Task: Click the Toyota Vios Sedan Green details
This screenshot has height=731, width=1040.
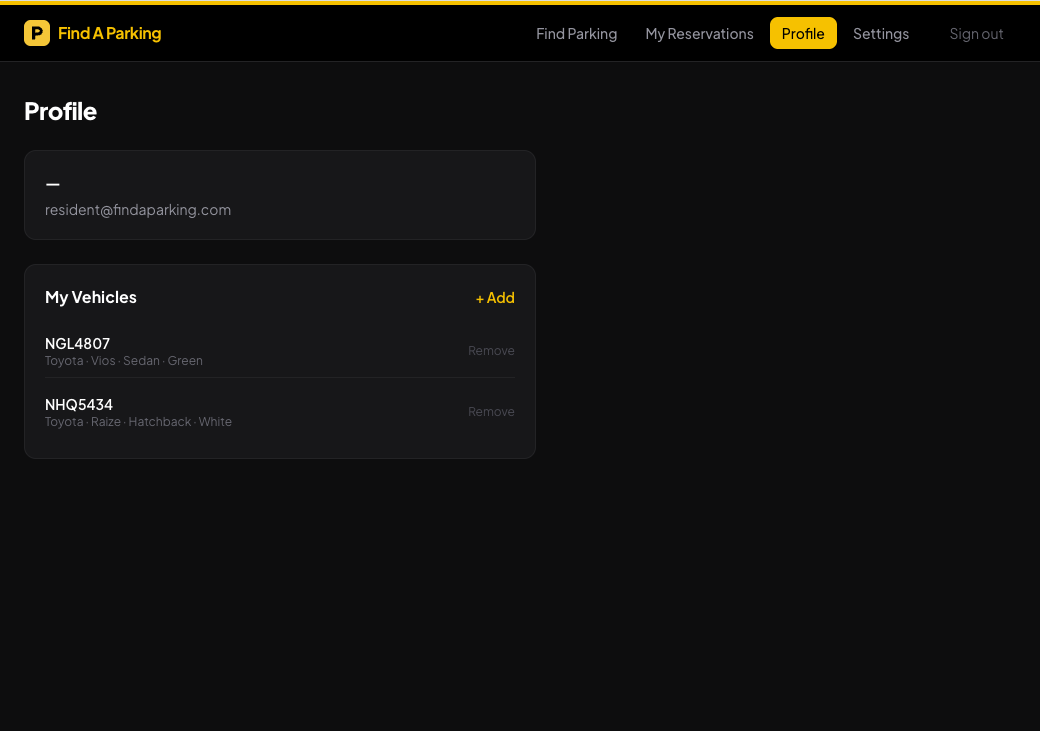Action: tap(124, 361)
